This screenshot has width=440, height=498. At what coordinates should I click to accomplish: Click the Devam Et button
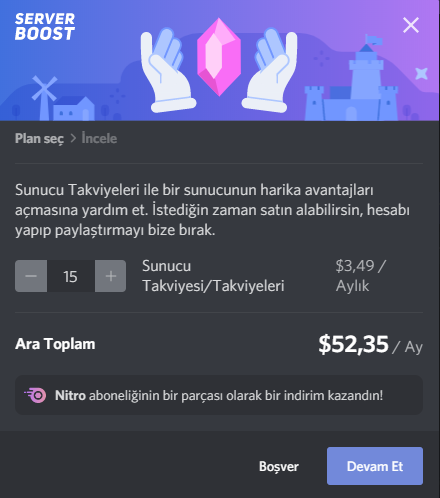coord(375,466)
